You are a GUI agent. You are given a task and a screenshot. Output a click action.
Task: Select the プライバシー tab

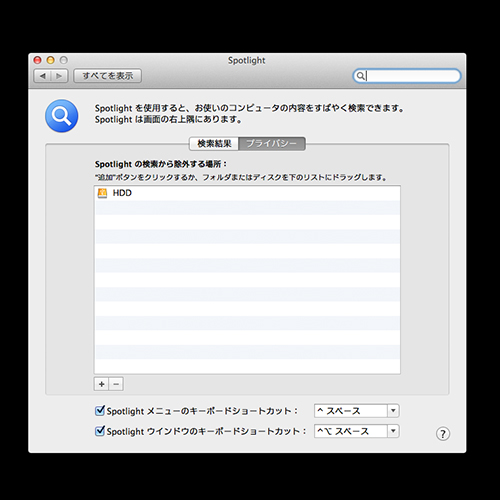click(x=272, y=144)
